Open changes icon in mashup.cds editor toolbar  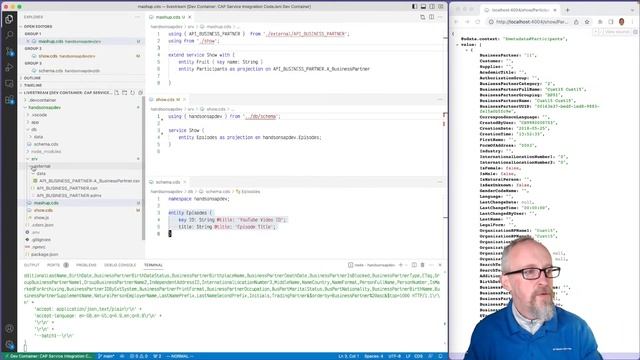423,17
